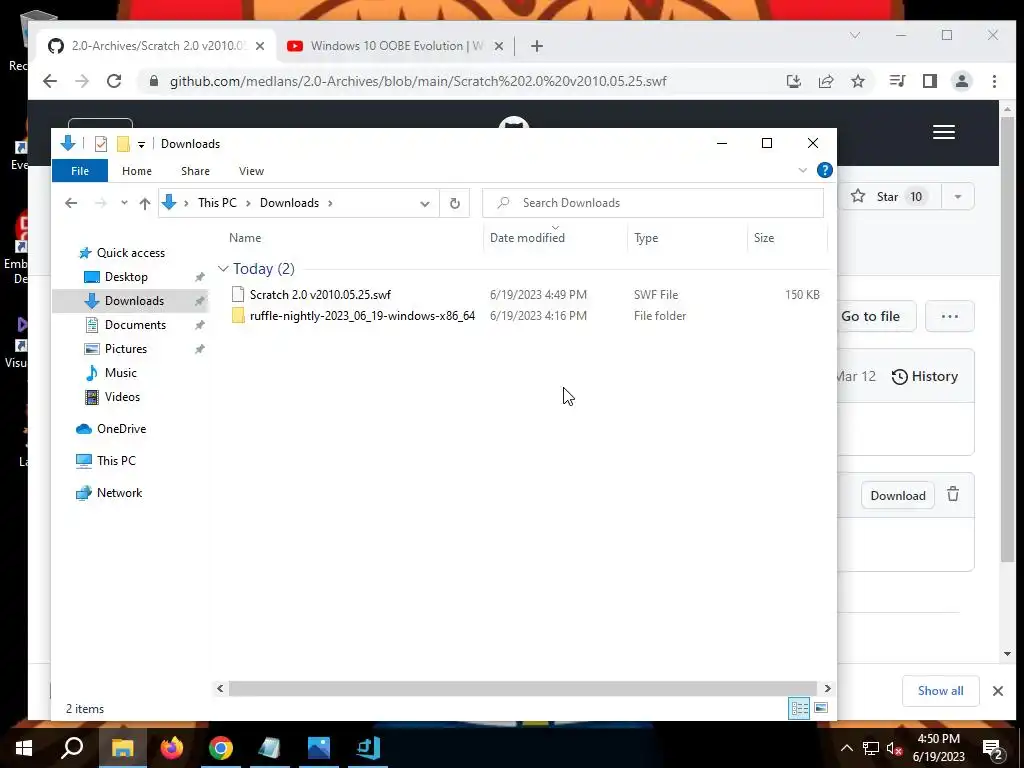
Task: Star the GitHub repository
Action: coord(888,197)
